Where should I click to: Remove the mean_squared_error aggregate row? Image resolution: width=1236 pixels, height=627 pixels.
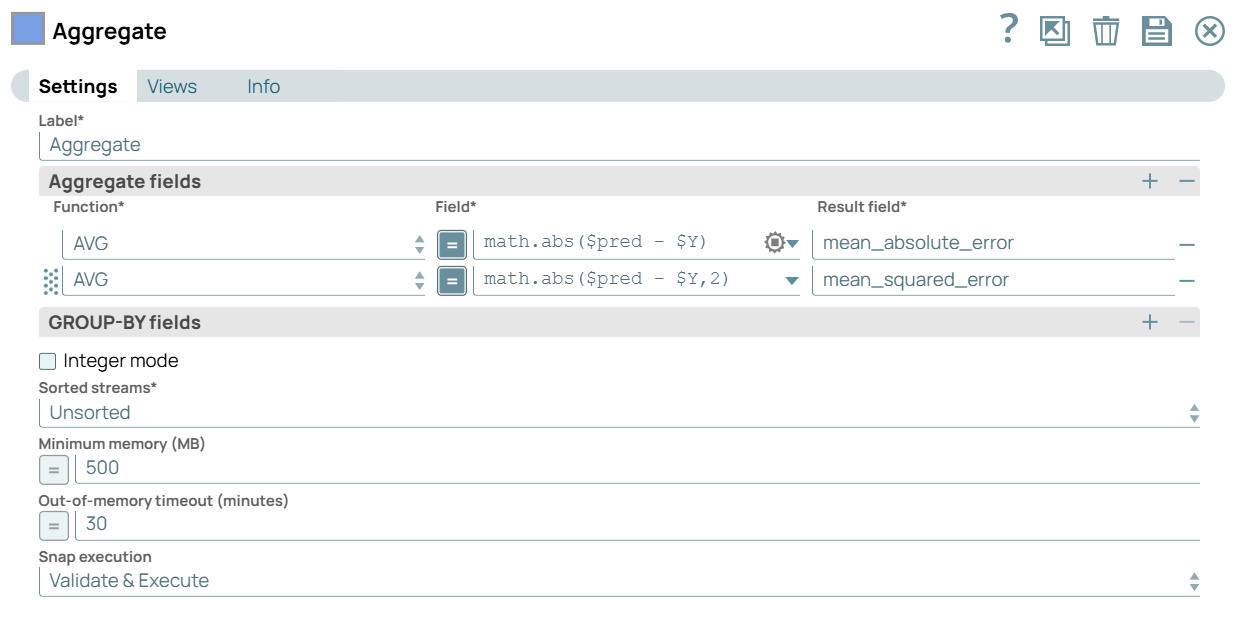click(1186, 280)
